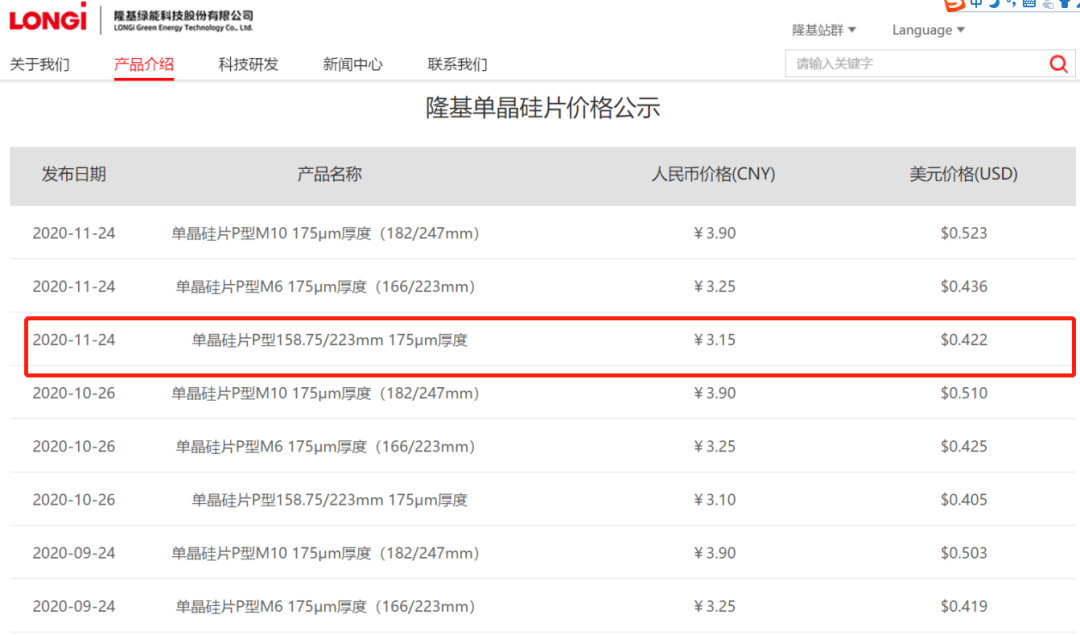Click the $0.425 USD price cell
Viewport: 1080px width, 635px height.
tap(964, 446)
